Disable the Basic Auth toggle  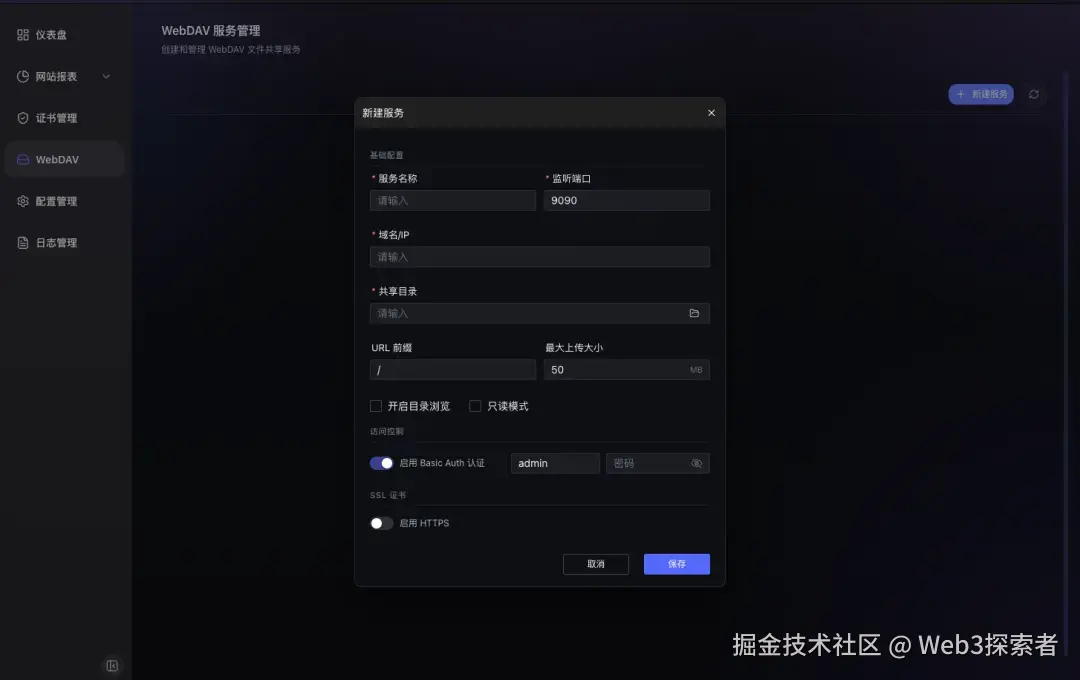[382, 463]
